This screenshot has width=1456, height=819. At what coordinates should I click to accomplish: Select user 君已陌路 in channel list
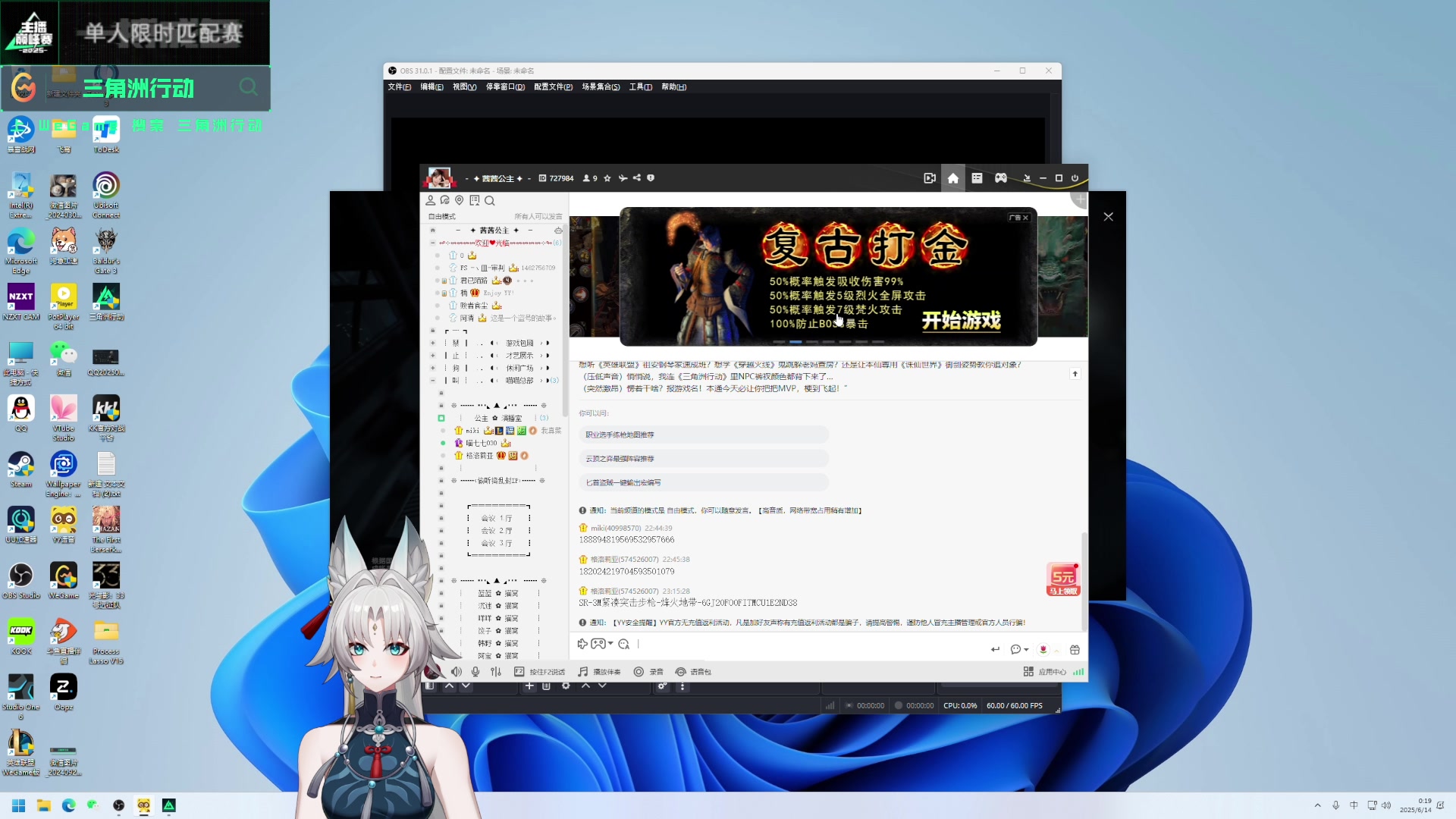pos(474,281)
